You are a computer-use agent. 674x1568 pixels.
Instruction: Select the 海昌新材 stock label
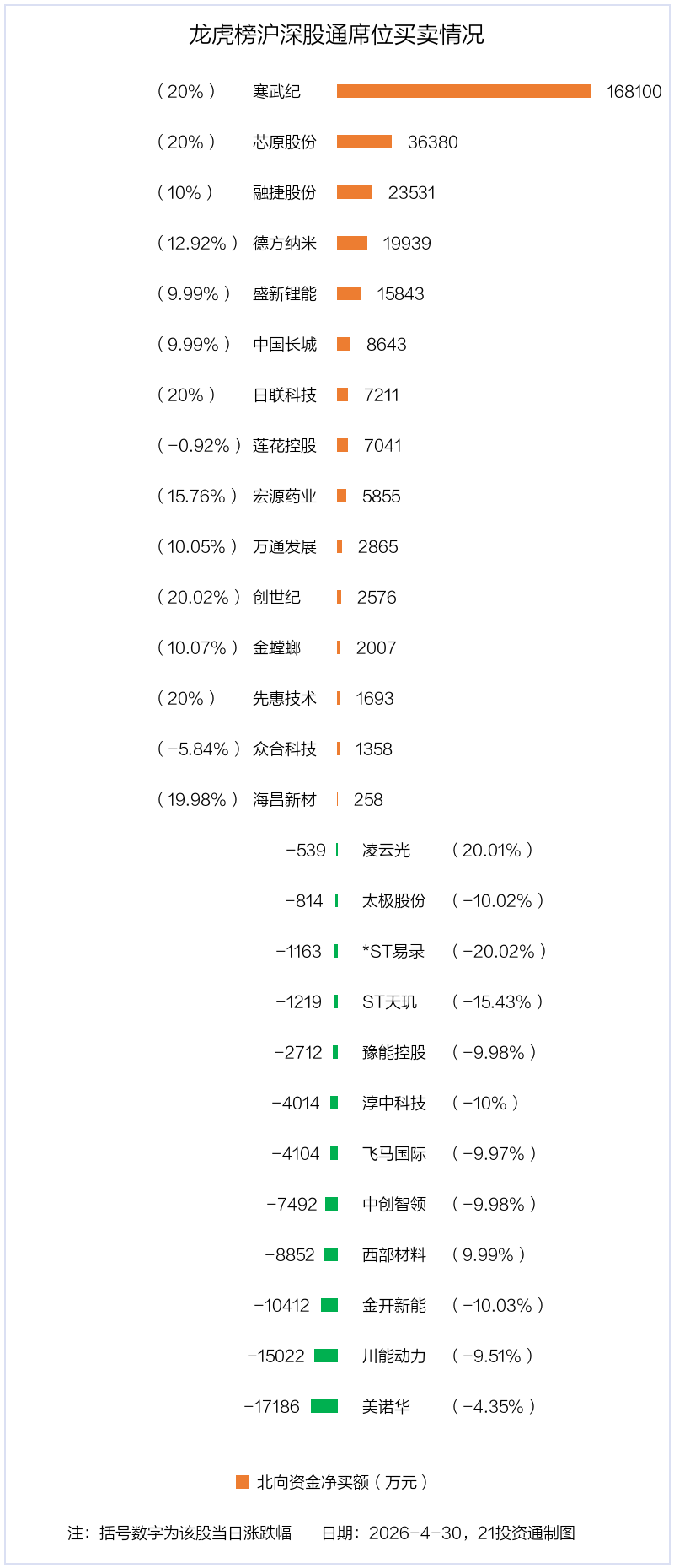(285, 799)
